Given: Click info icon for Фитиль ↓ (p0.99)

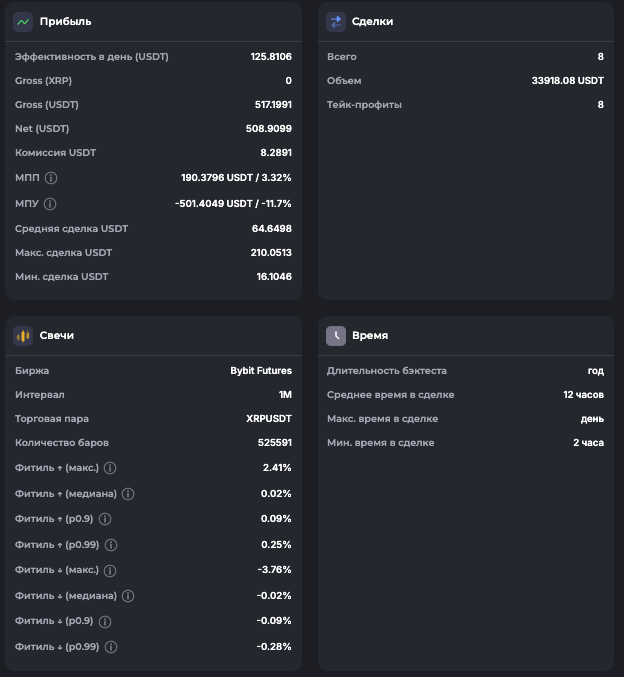Looking at the screenshot, I should click(111, 647).
